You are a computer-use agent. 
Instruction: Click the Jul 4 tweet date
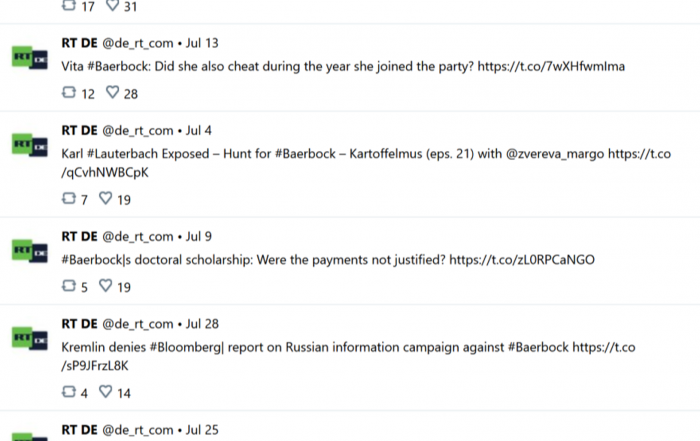click(x=199, y=131)
